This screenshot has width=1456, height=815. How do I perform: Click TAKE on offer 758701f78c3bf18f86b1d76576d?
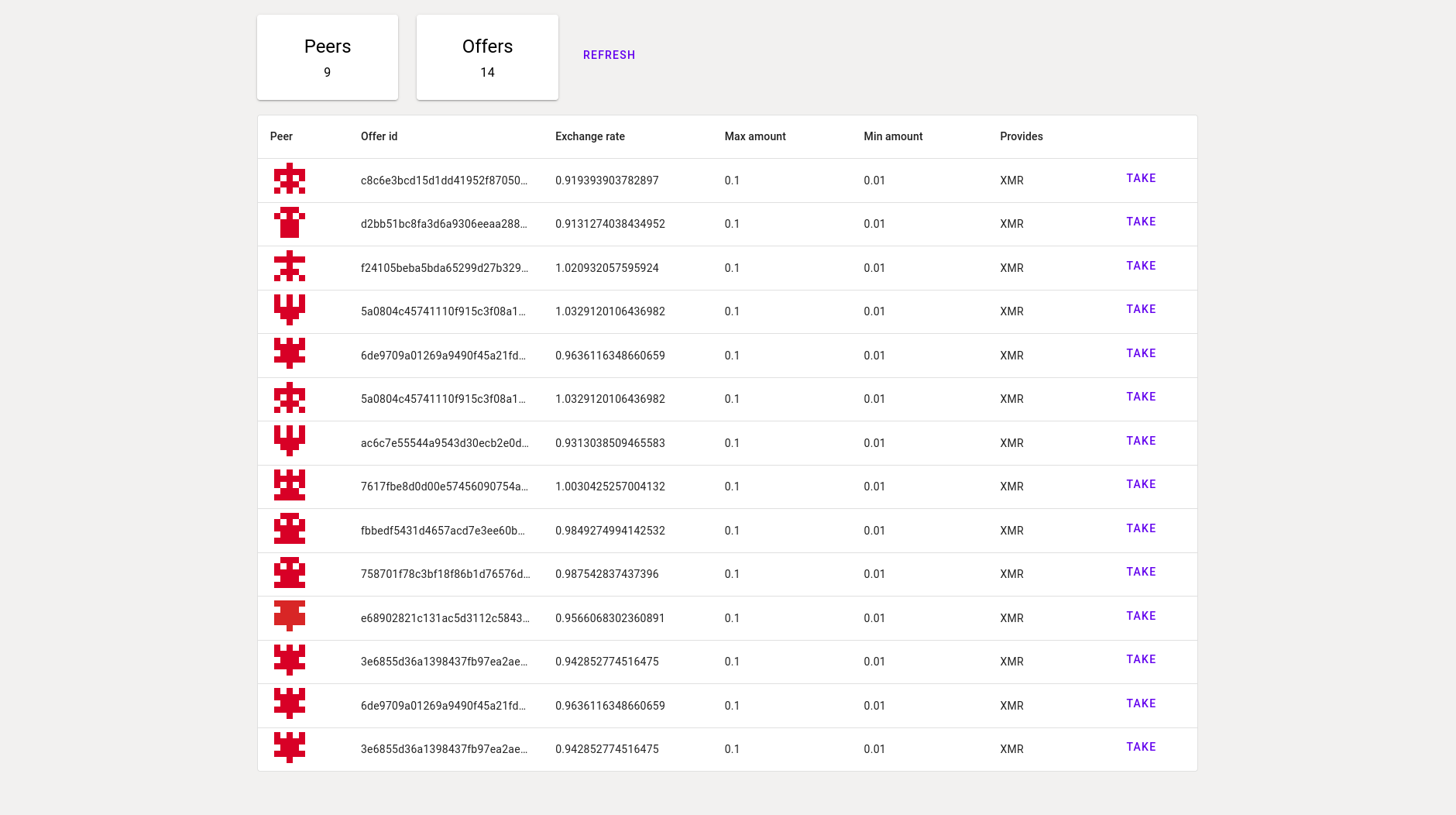1140,572
